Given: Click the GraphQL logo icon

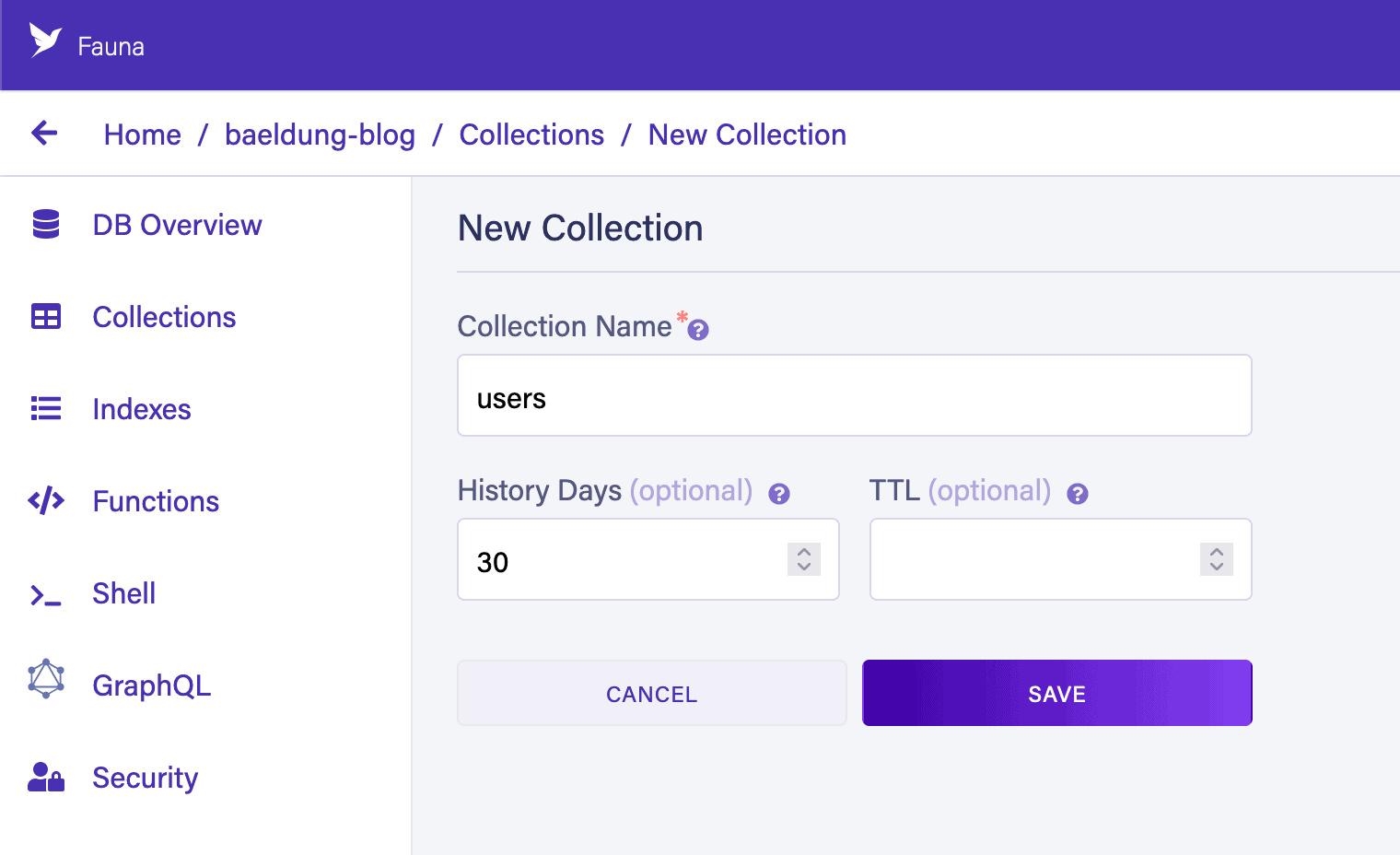Looking at the screenshot, I should click(x=46, y=679).
